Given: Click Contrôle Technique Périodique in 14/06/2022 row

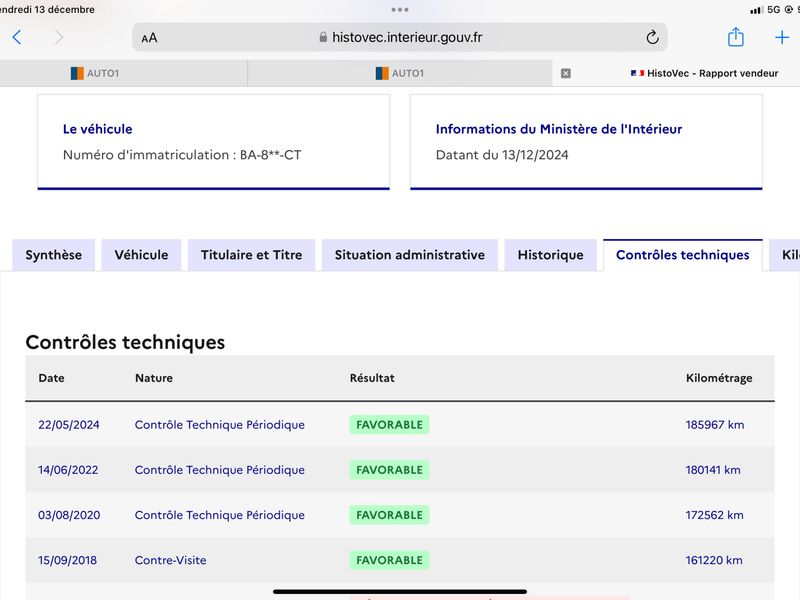Looking at the screenshot, I should (x=219, y=470).
